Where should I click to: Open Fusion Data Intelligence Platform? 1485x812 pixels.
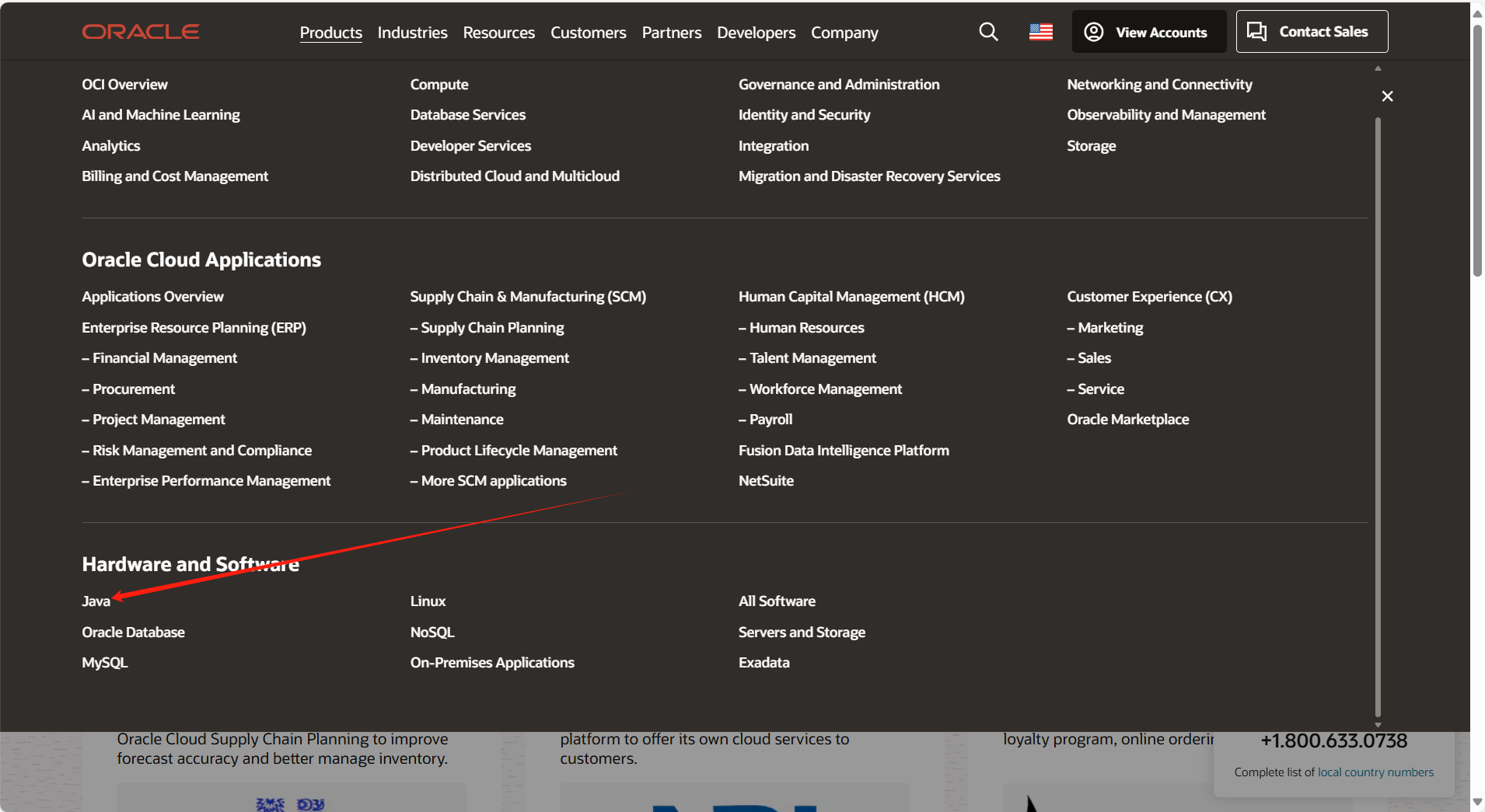tap(844, 451)
